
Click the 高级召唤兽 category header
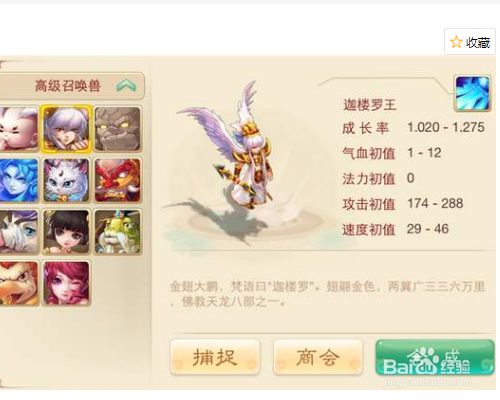coord(72,86)
